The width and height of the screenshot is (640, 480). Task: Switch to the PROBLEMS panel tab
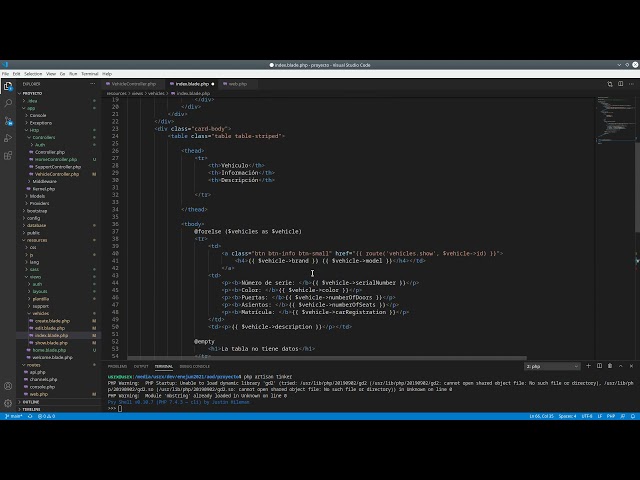click(x=117, y=366)
